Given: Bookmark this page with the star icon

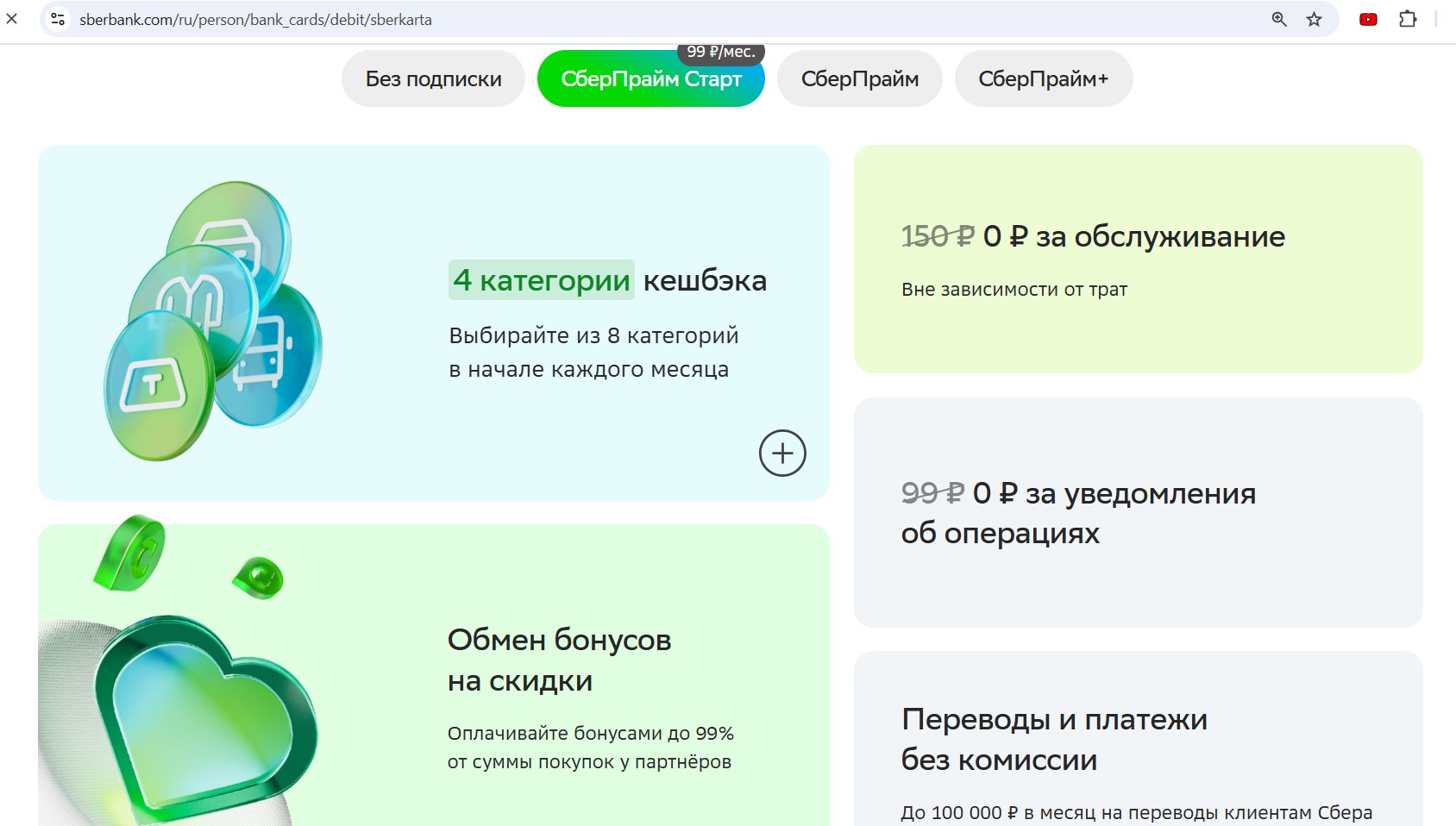Looking at the screenshot, I should tap(1314, 19).
